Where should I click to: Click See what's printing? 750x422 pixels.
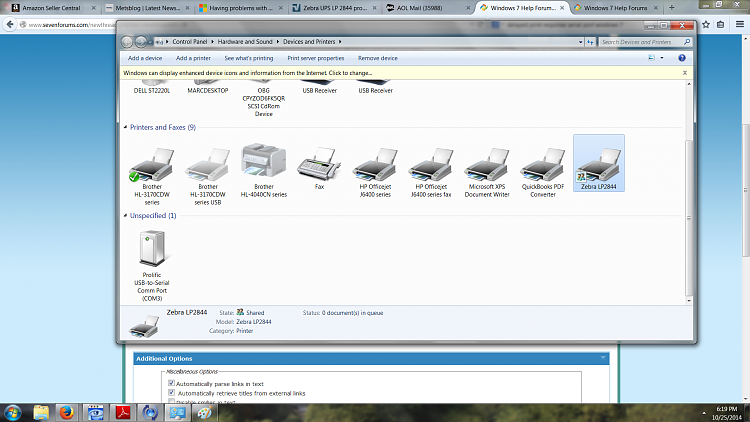[x=249, y=58]
